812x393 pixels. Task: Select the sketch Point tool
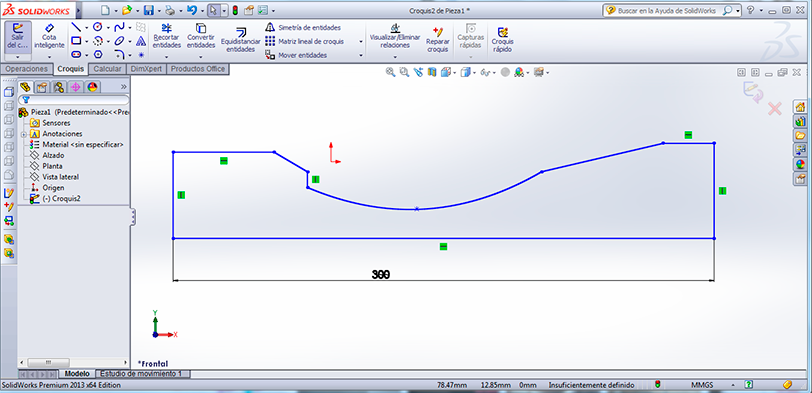point(141,54)
